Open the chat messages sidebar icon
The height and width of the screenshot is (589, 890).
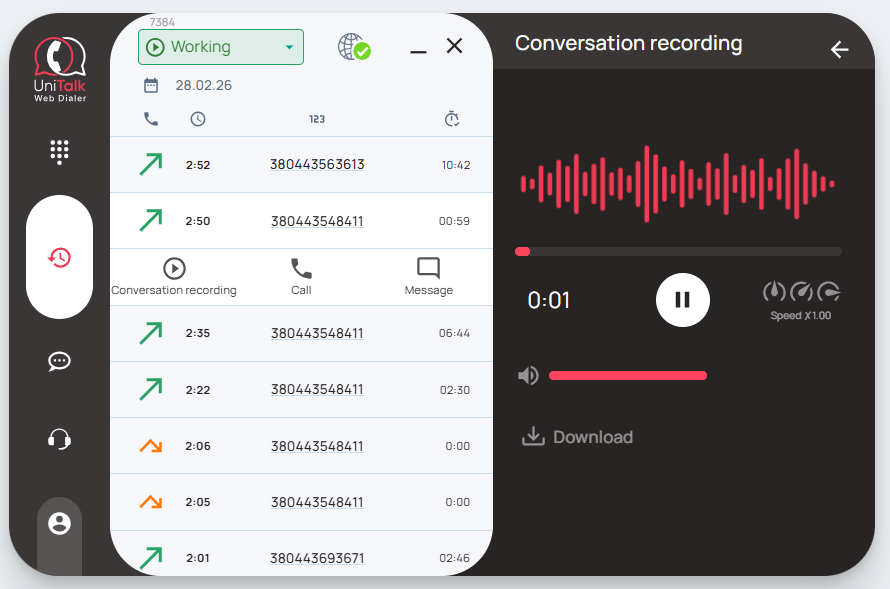point(59,362)
